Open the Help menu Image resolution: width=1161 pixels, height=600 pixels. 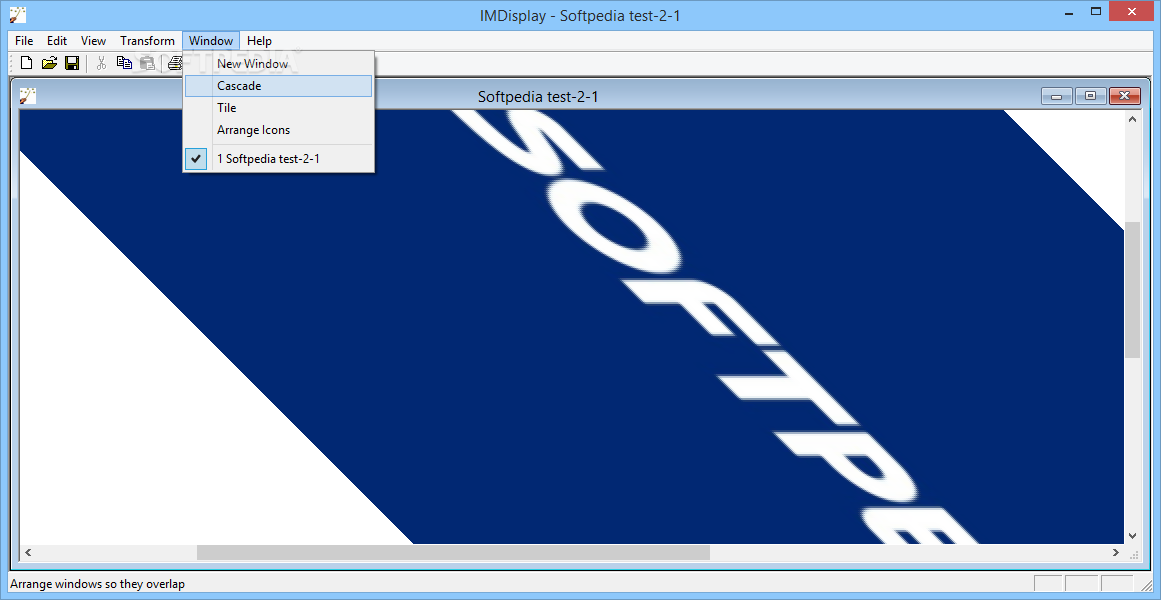tap(259, 41)
